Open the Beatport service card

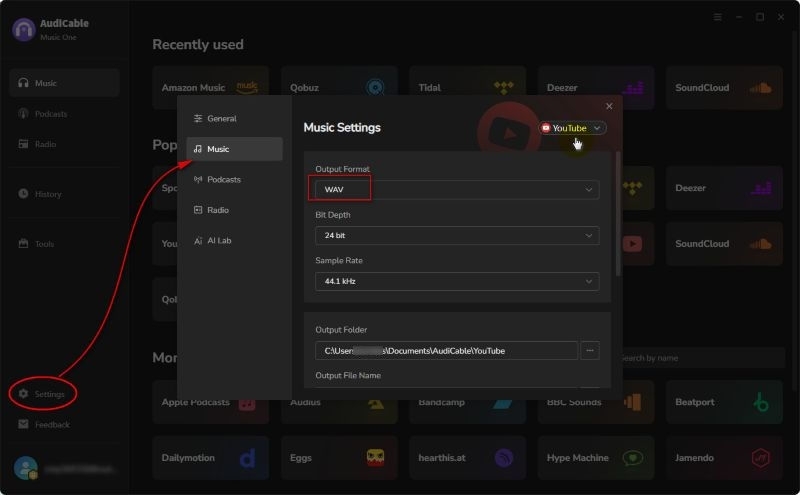724,402
